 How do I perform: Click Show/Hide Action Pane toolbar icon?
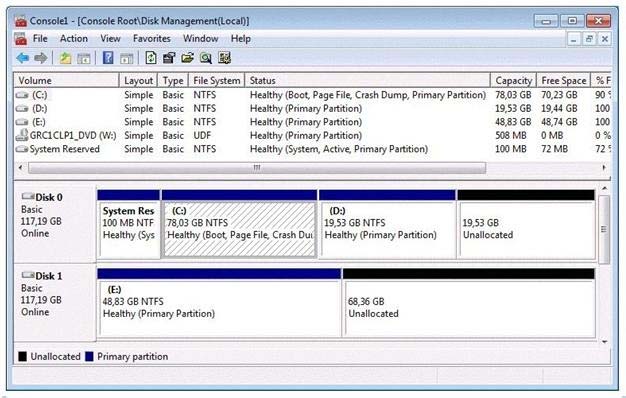[127, 59]
